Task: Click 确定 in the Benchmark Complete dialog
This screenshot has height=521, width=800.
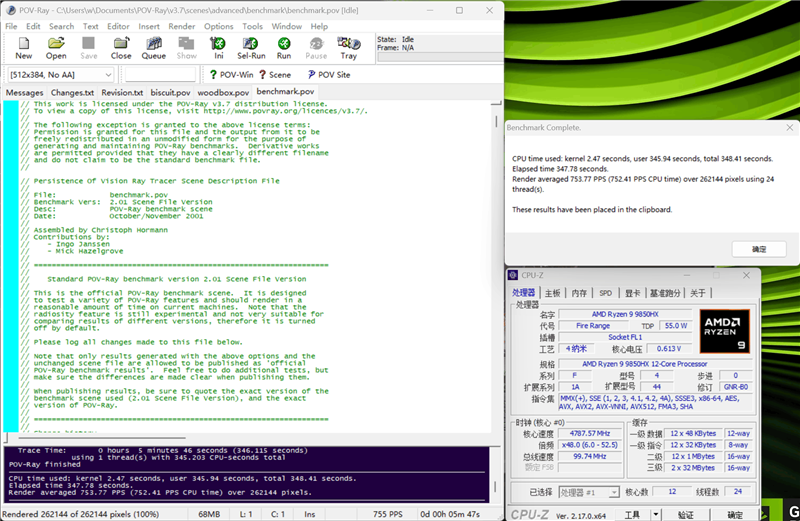Action: [759, 249]
